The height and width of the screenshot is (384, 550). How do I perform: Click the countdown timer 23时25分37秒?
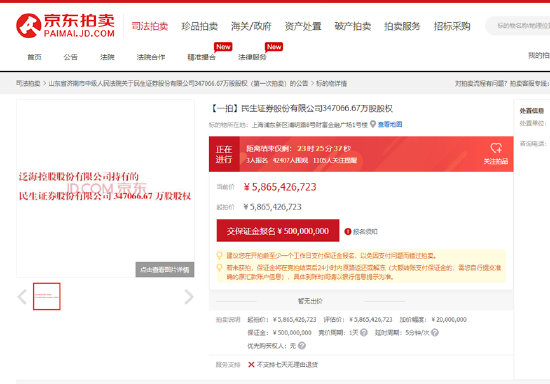pos(324,148)
